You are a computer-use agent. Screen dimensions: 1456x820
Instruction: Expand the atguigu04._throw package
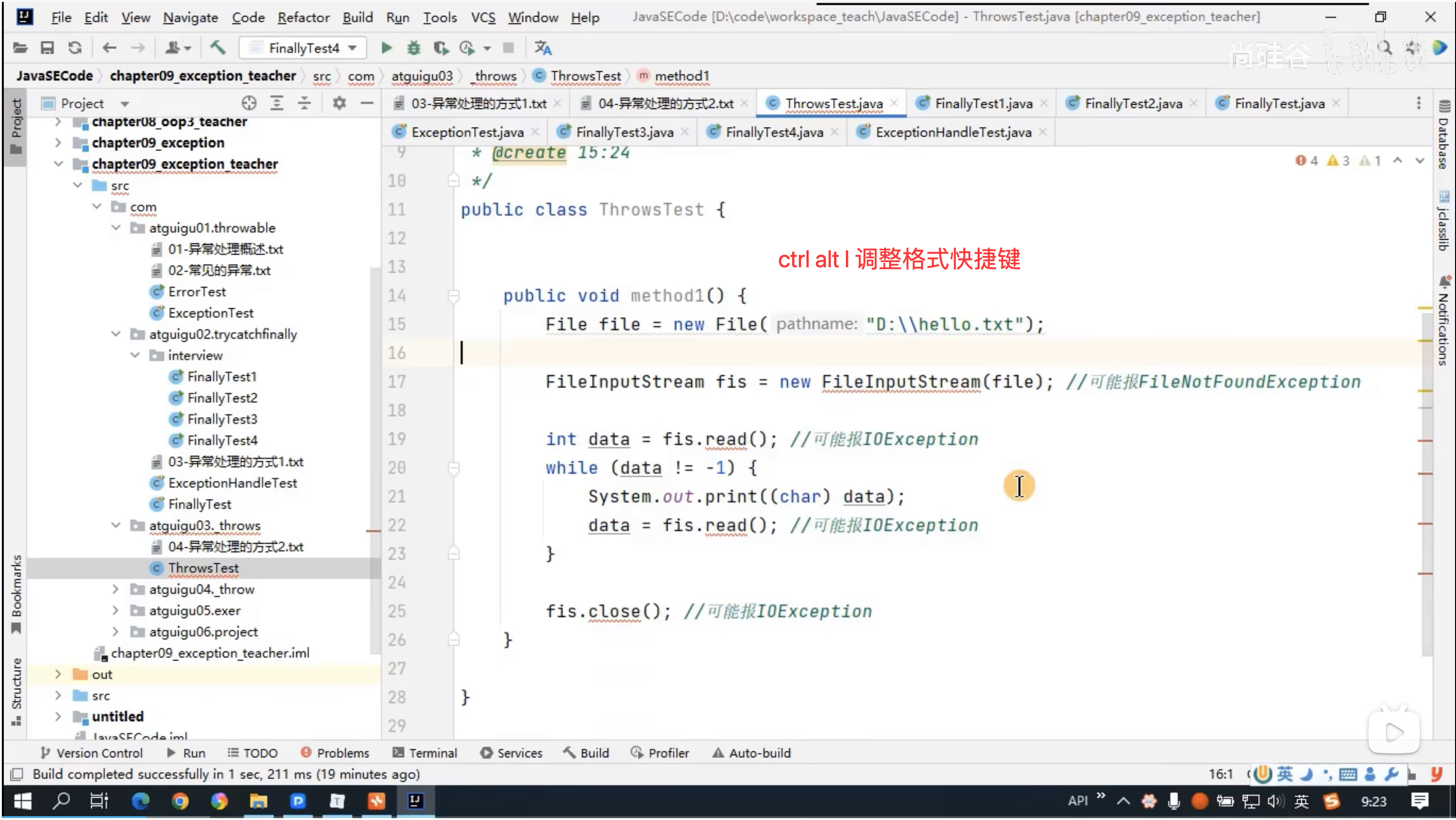tap(115, 589)
